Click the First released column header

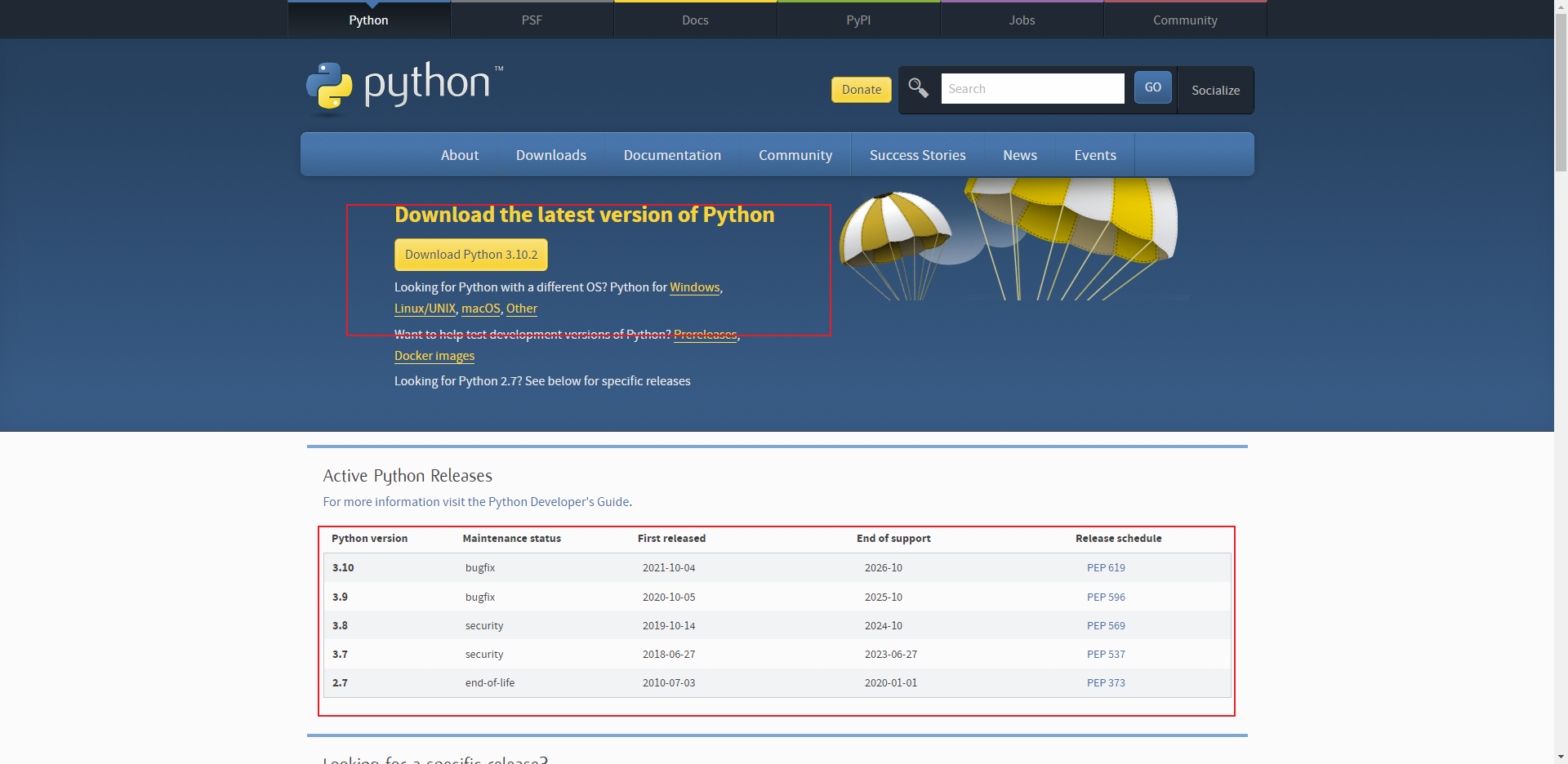[x=671, y=539]
